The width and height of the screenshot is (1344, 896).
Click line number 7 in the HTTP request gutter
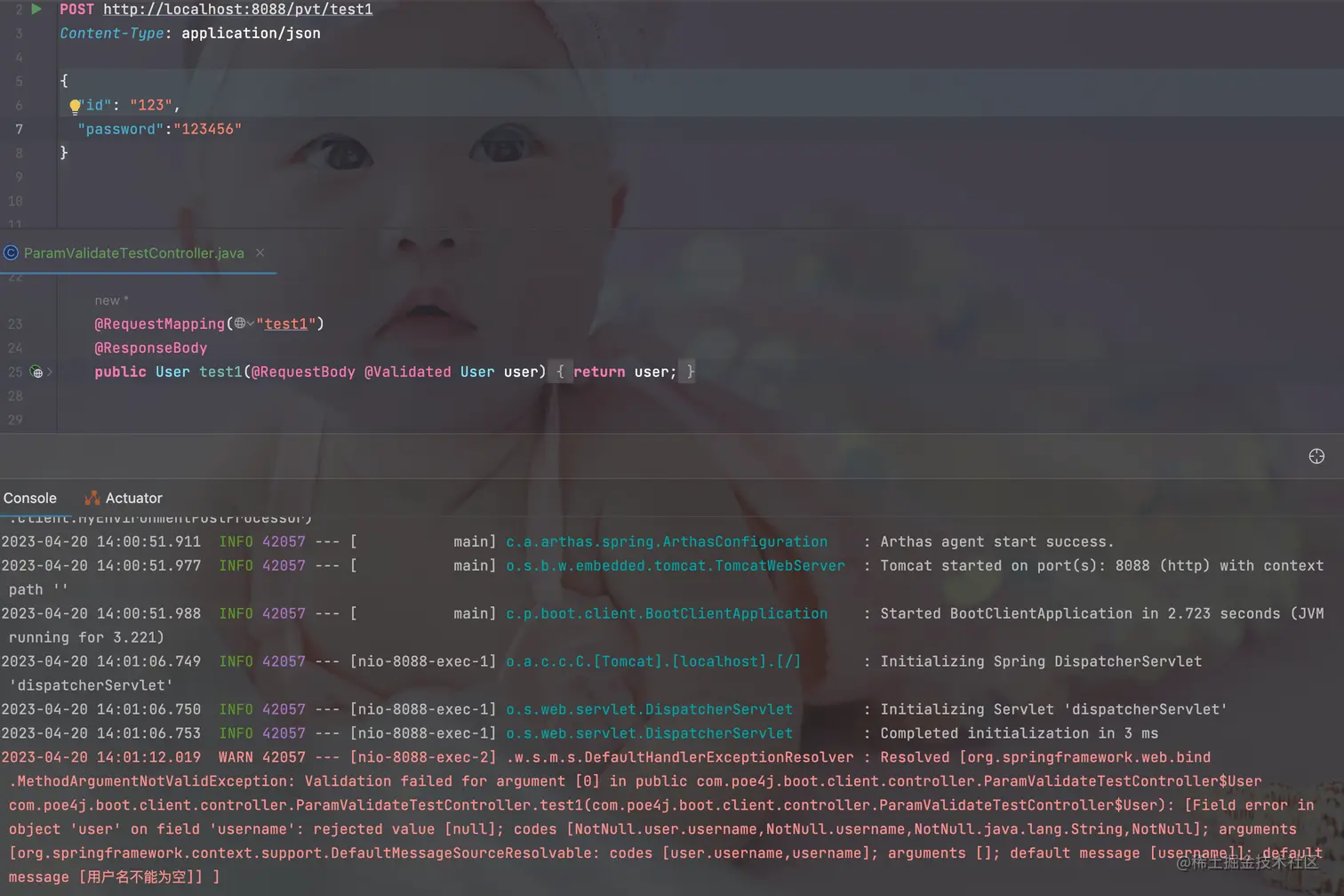(19, 129)
